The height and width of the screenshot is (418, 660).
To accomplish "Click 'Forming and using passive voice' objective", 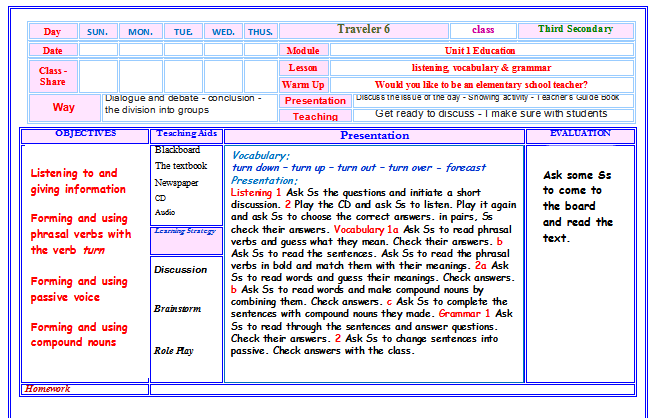I will (x=79, y=289).
